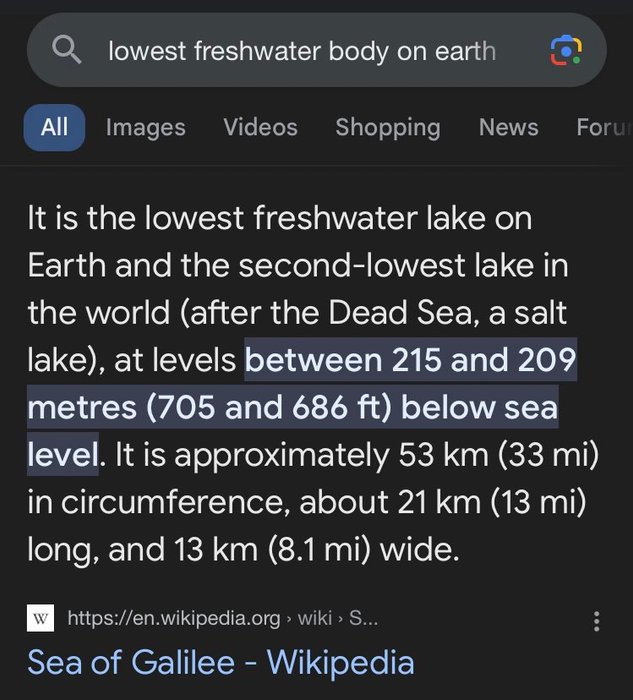Tap the magnifying glass search icon
This screenshot has width=633, height=700.
(67, 50)
